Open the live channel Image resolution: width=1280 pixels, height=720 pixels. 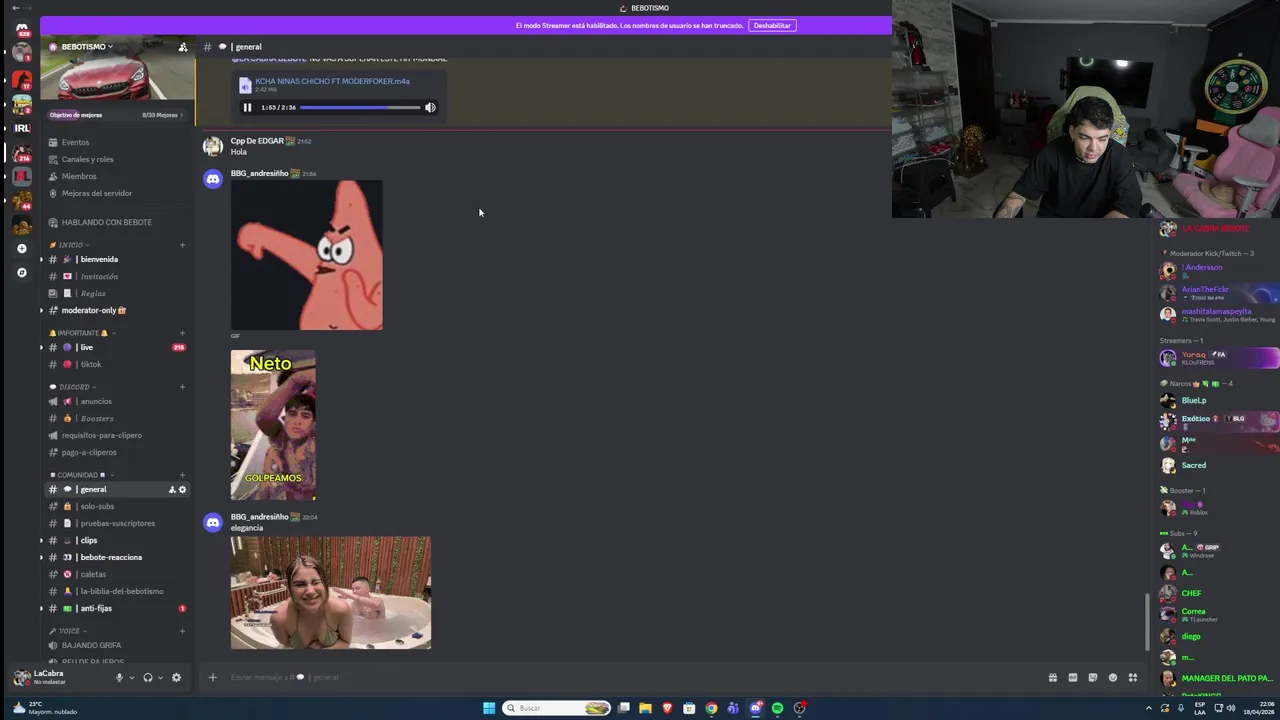tap(118, 347)
